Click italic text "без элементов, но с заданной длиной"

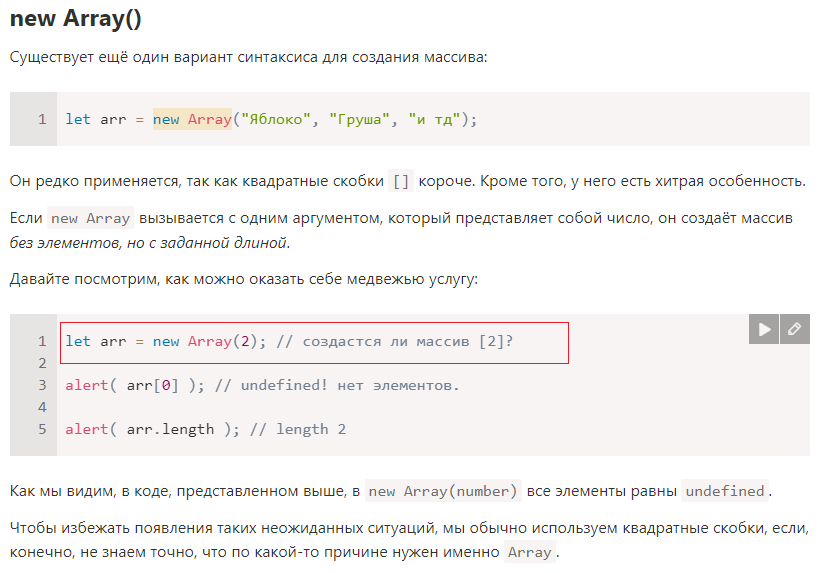(148, 243)
